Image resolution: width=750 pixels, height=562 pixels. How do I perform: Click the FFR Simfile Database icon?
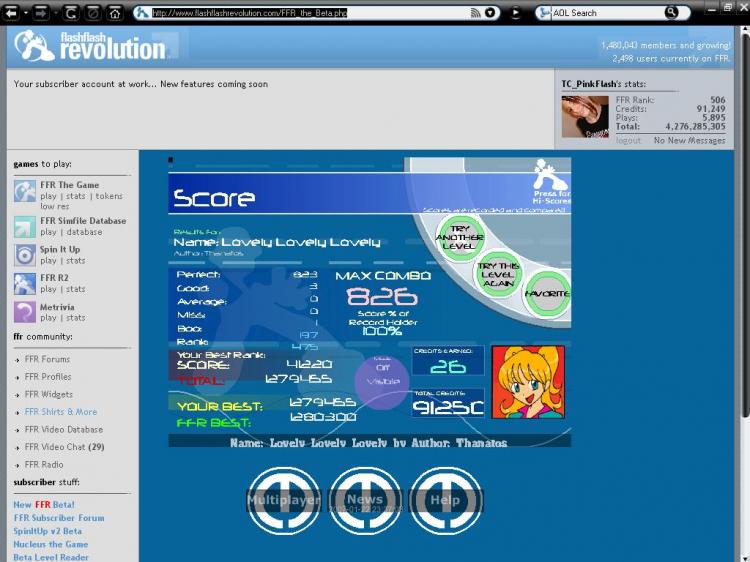(25, 227)
